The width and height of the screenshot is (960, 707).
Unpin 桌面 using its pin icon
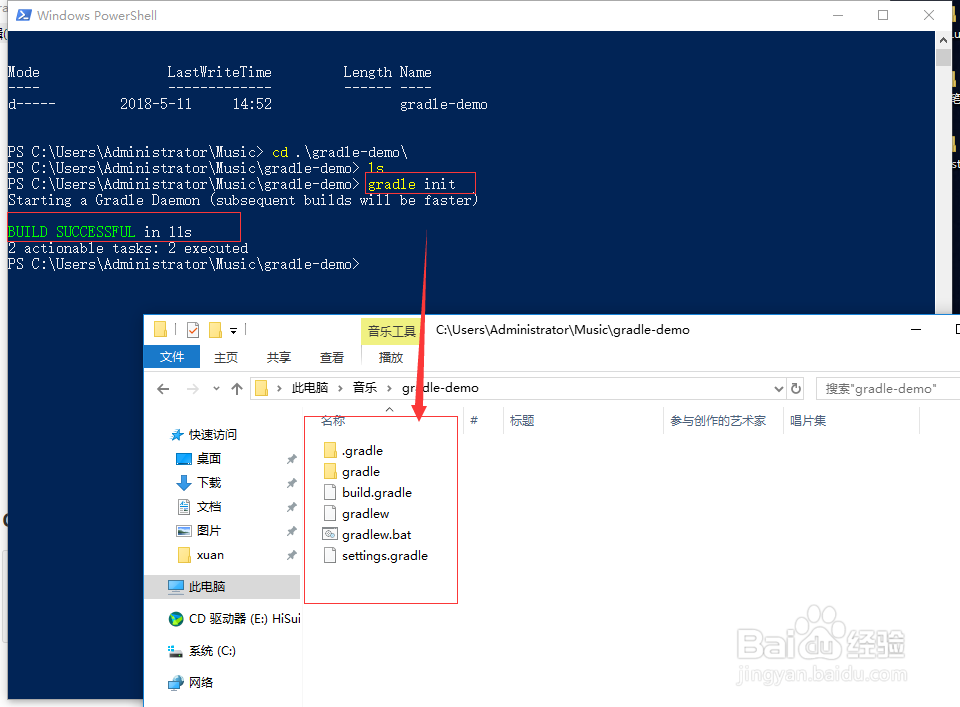pyautogui.click(x=291, y=458)
